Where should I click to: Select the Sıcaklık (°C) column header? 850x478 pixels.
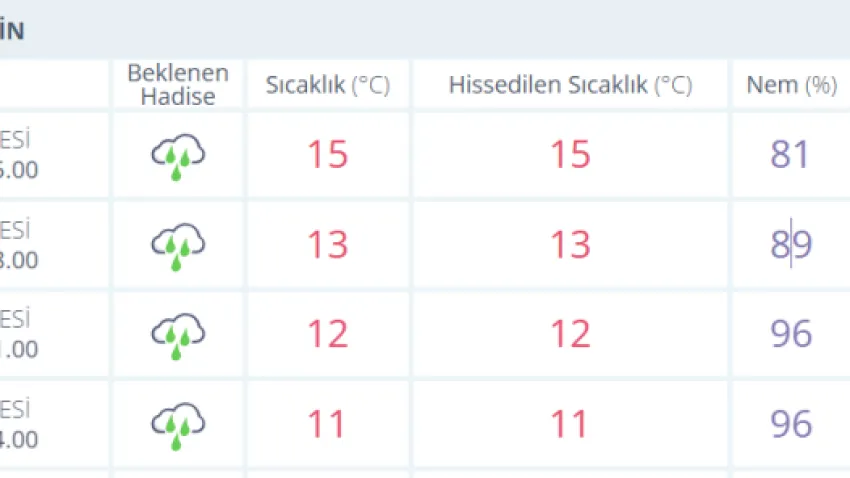[327, 85]
